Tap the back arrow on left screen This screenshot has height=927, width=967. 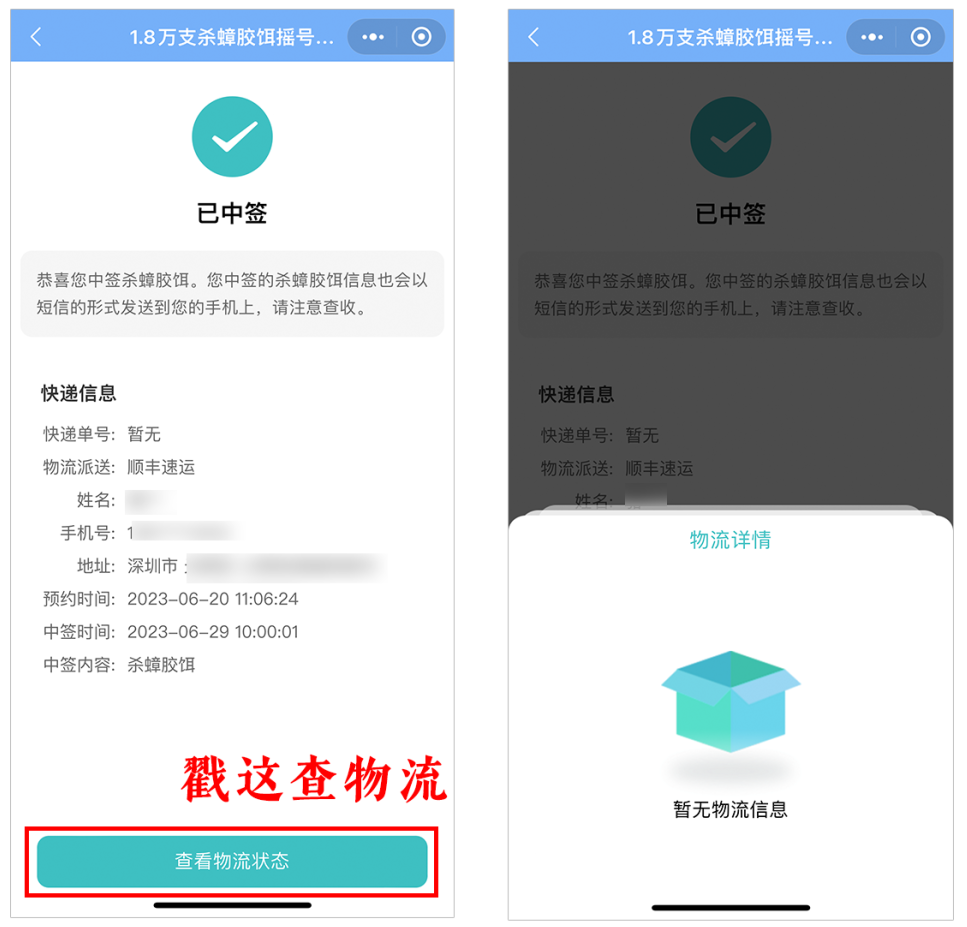click(x=36, y=37)
